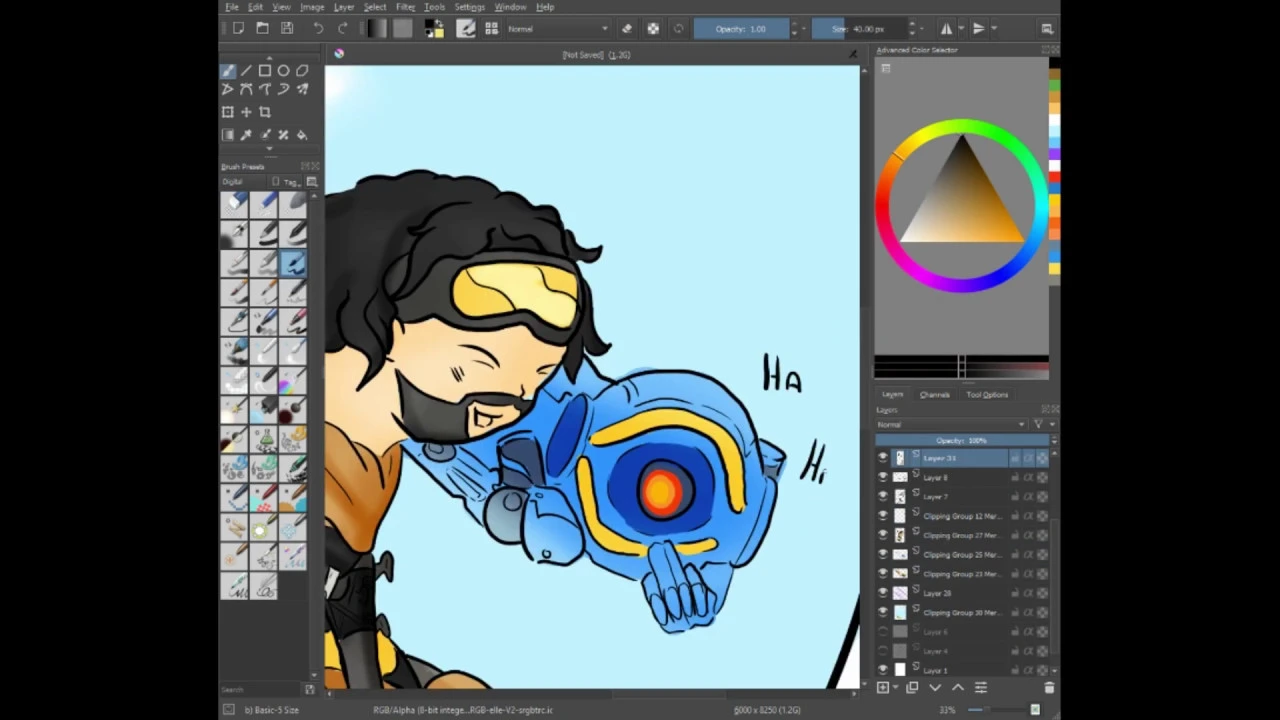Move selected layer down
The image size is (1280, 720).
point(935,688)
